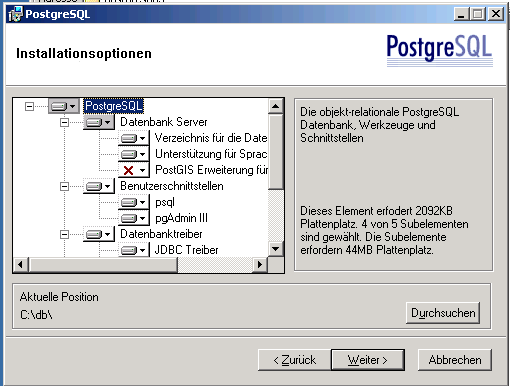Click the Durchsuchen button
This screenshot has height=386, width=510.
443,313
